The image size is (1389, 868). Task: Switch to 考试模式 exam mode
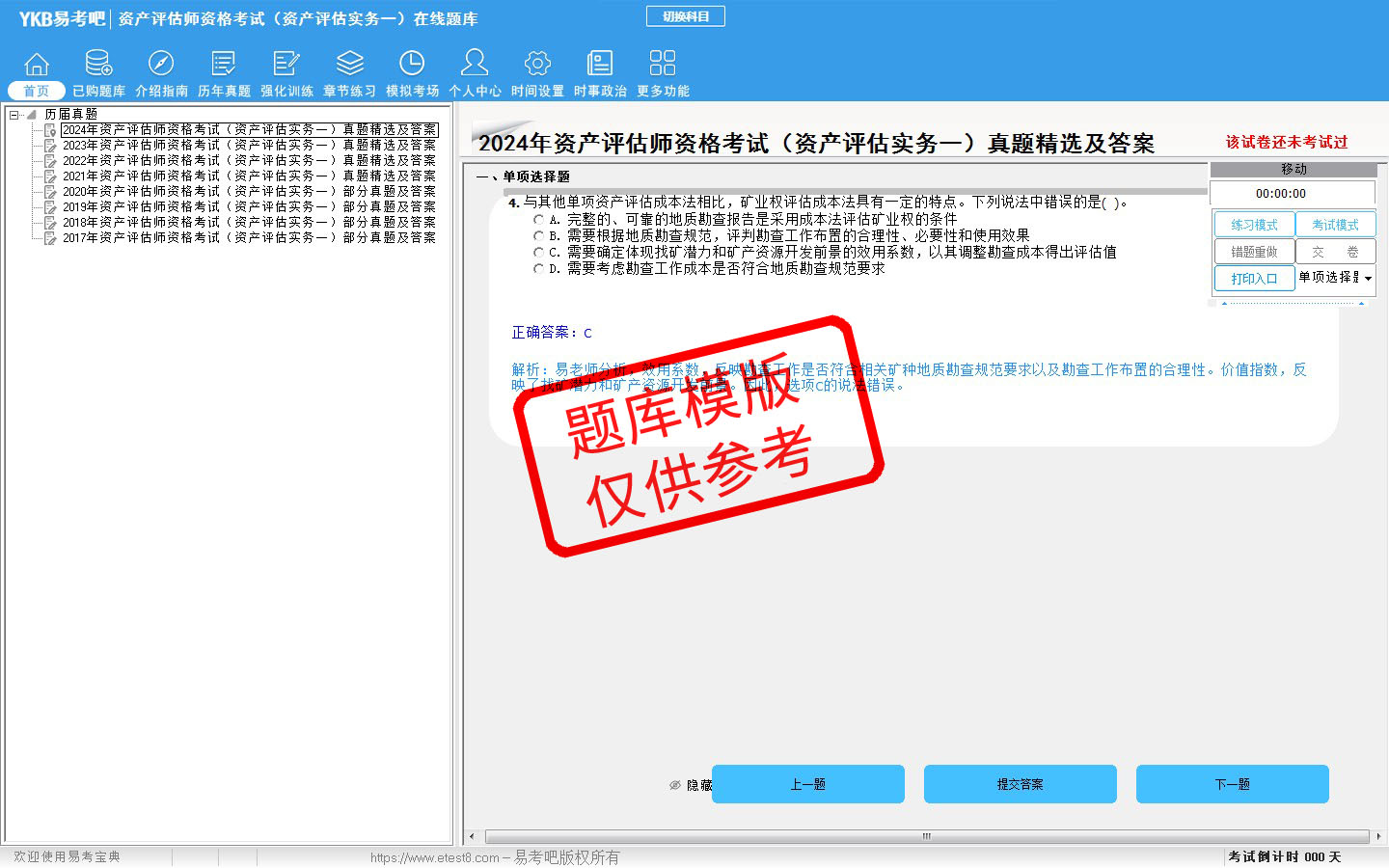click(1335, 225)
